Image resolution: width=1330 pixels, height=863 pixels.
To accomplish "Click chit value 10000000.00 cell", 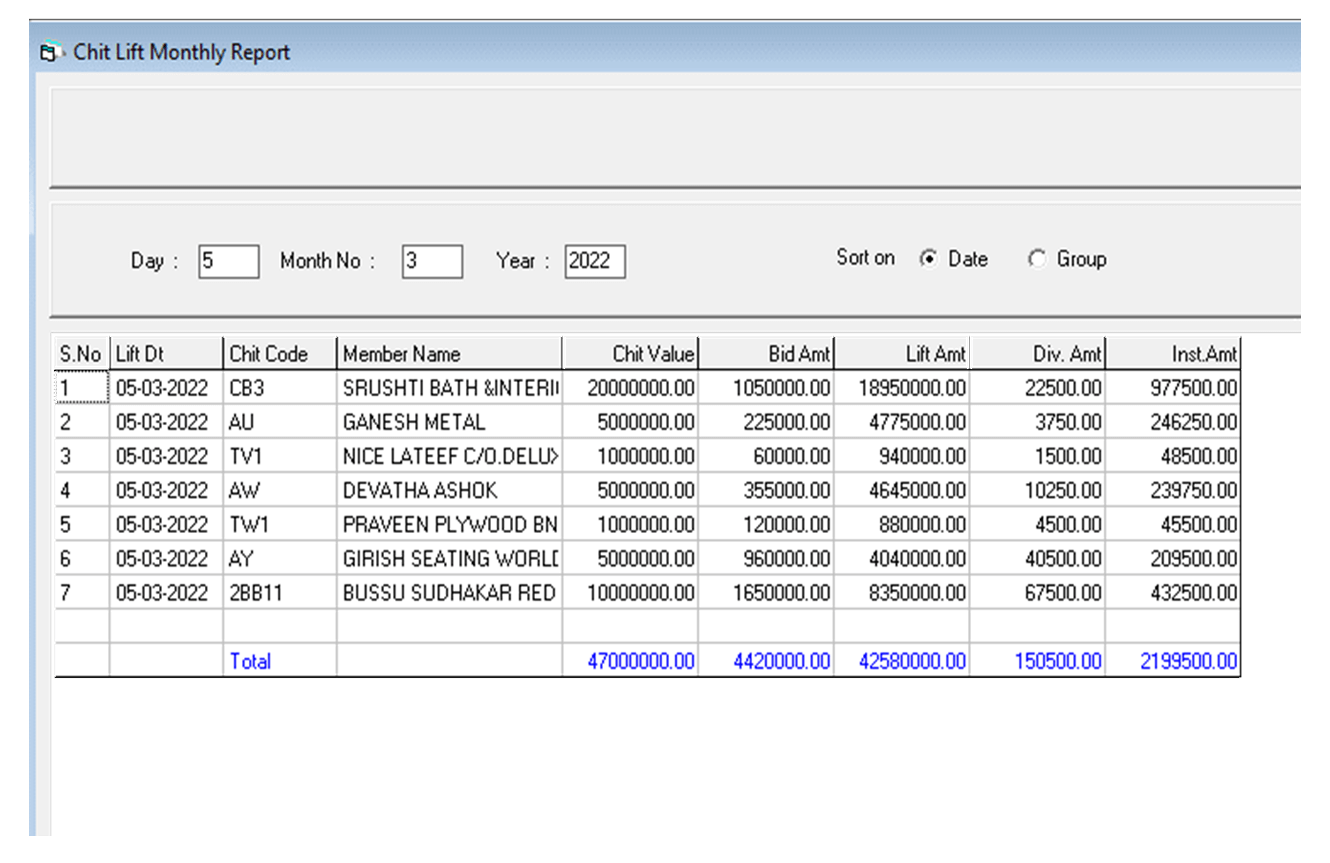I will click(631, 592).
